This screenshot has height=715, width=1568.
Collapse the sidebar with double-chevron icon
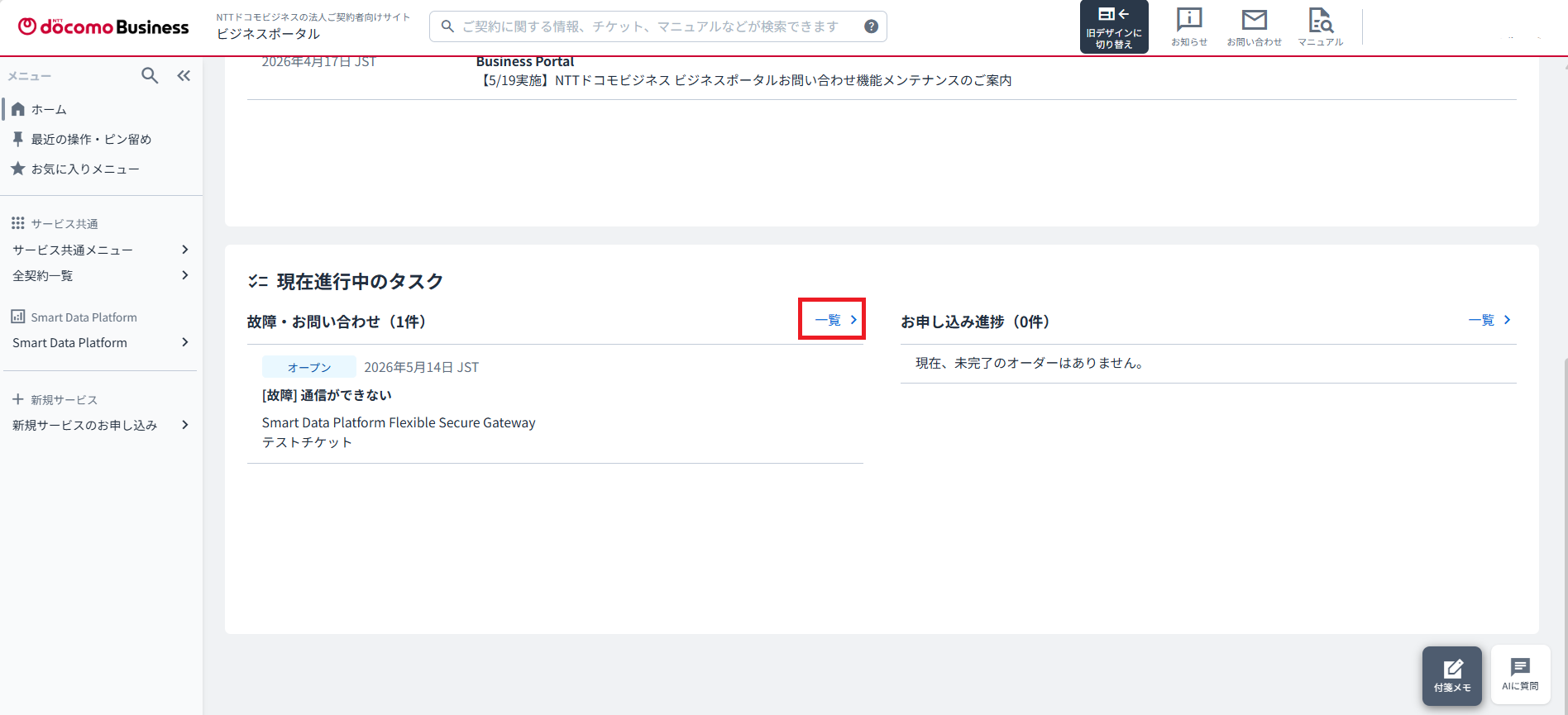tap(184, 76)
